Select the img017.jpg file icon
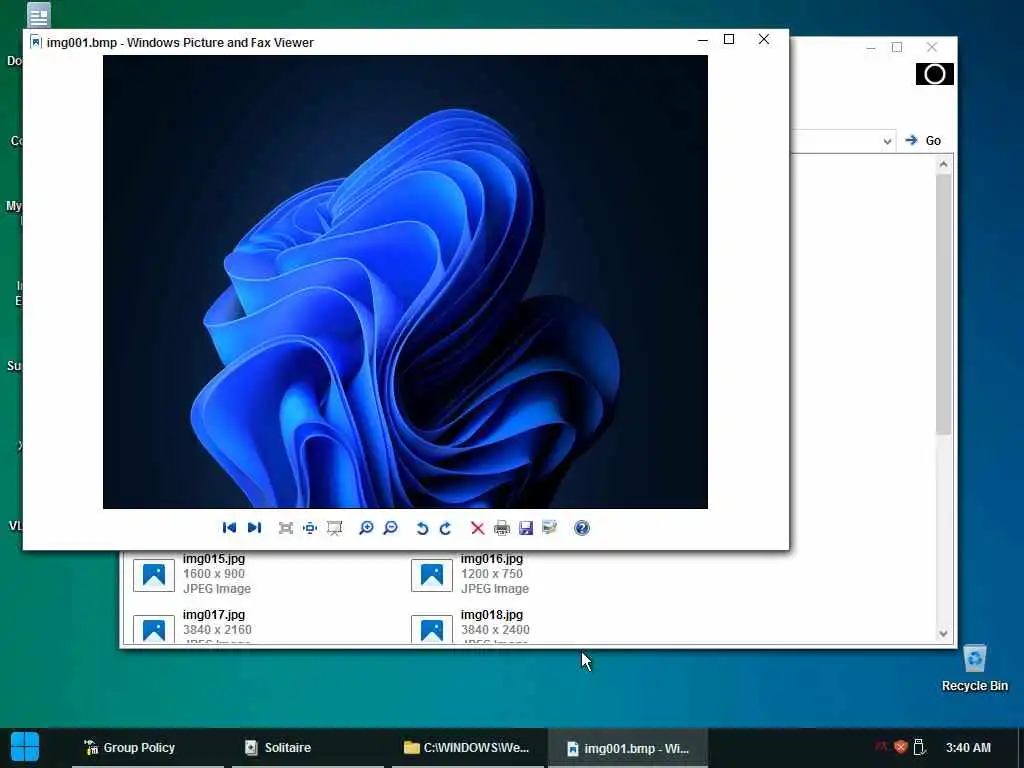1024x768 pixels. (154, 629)
